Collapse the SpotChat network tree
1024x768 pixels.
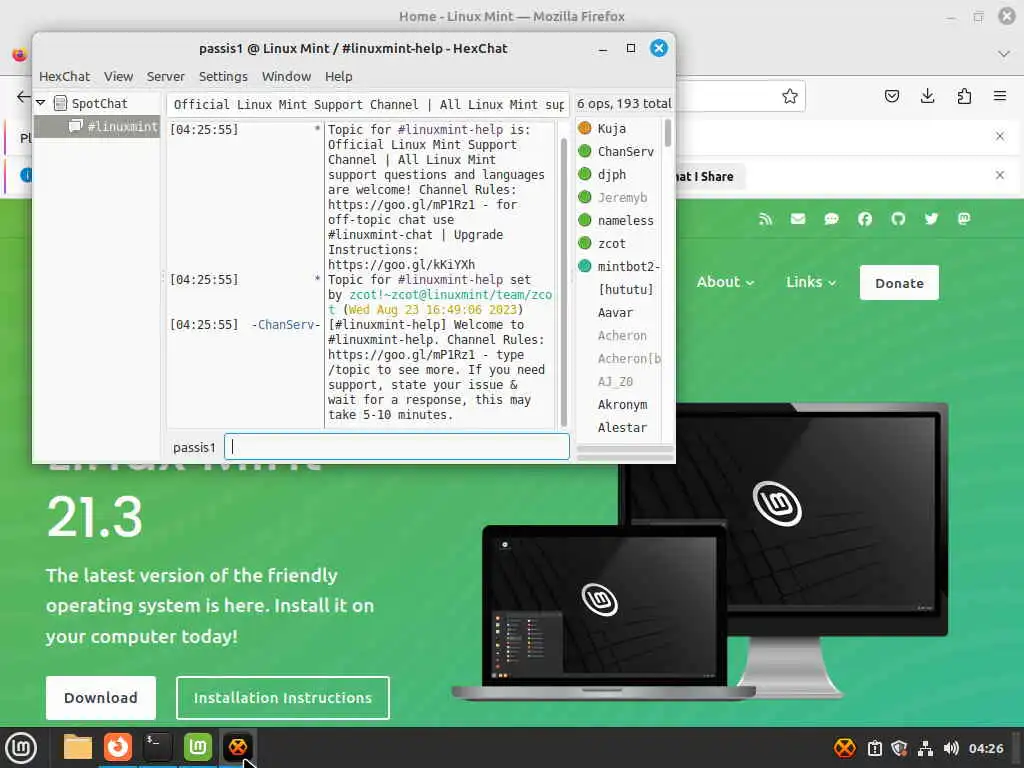point(40,103)
